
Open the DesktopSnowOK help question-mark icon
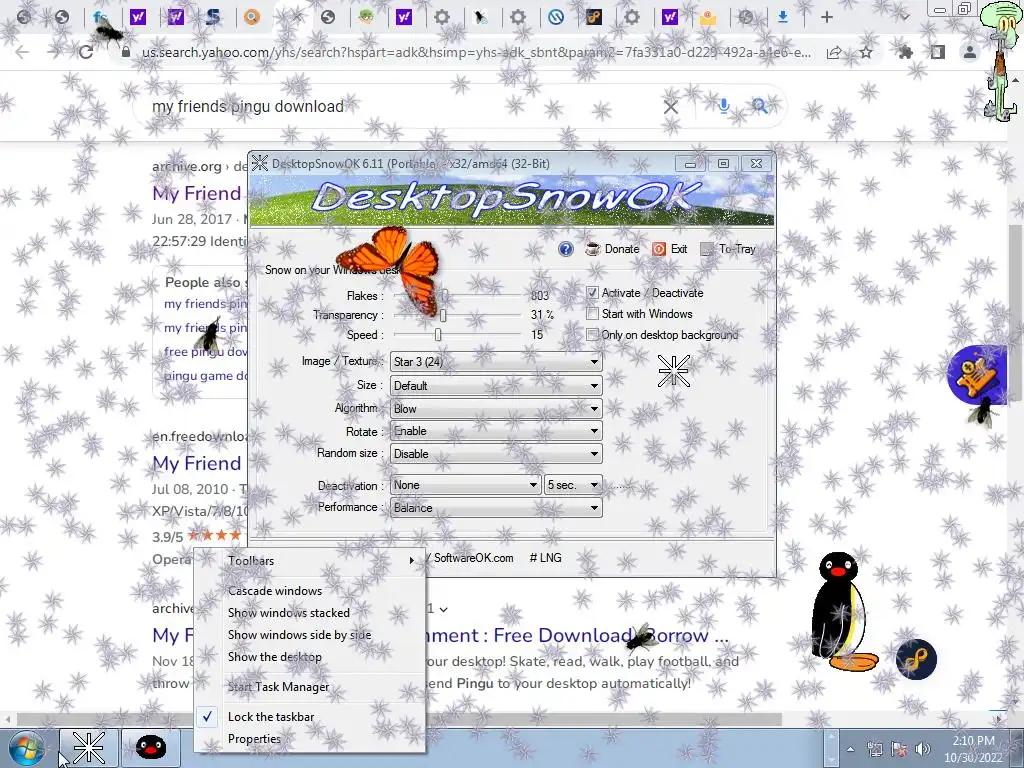(x=566, y=249)
